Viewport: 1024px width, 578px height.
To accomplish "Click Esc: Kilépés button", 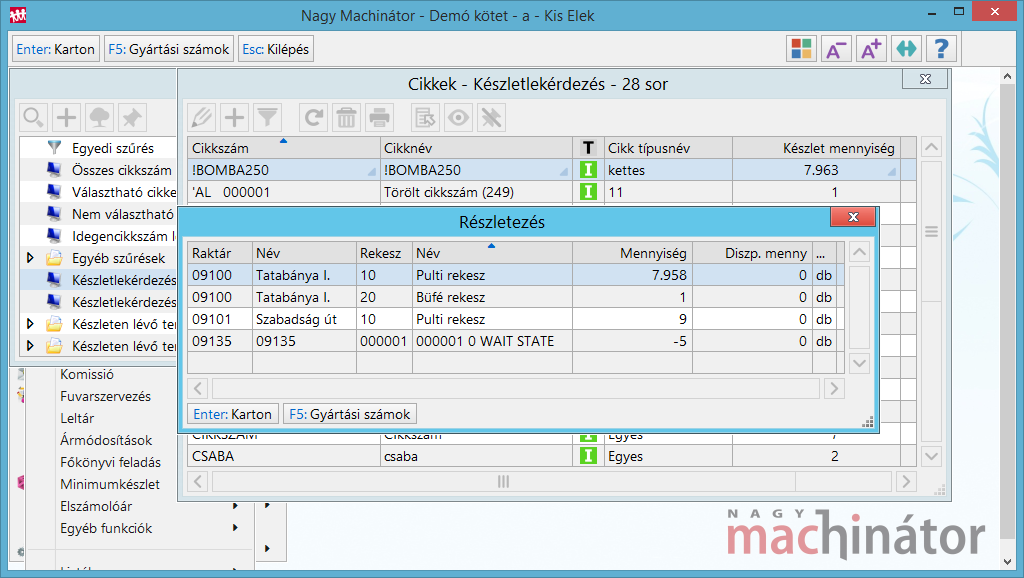I will [276, 49].
